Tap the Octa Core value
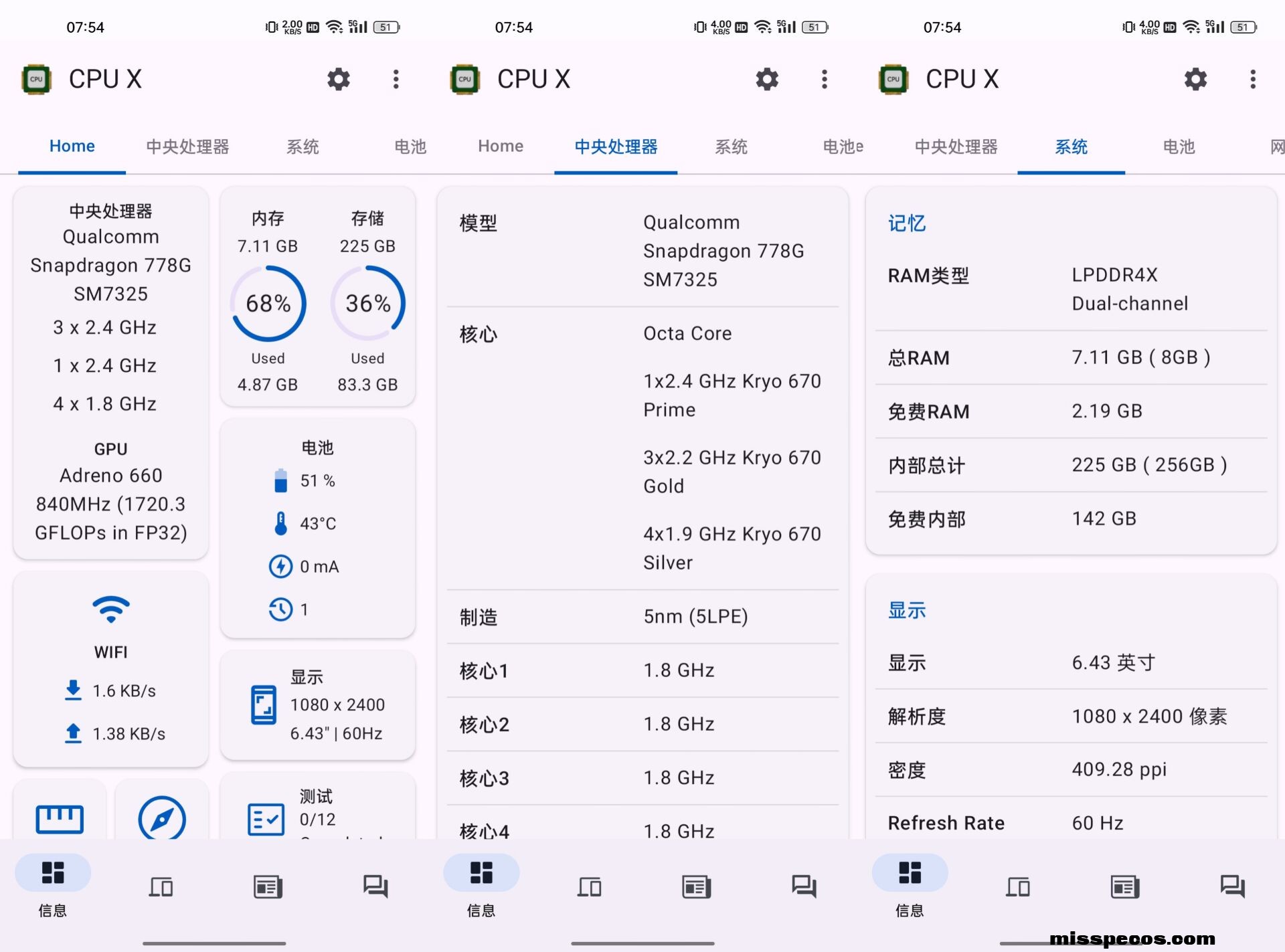 [x=687, y=333]
